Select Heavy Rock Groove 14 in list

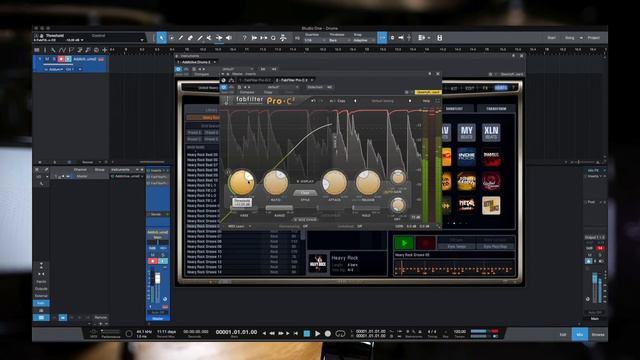[x=244, y=272]
